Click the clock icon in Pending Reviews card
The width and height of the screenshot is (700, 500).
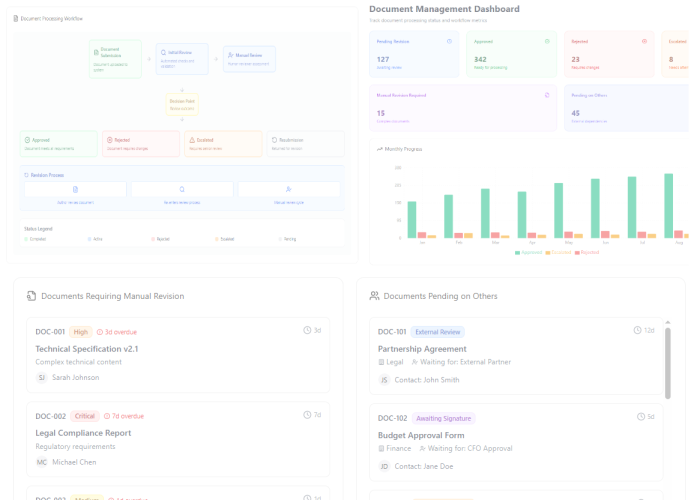click(x=449, y=42)
